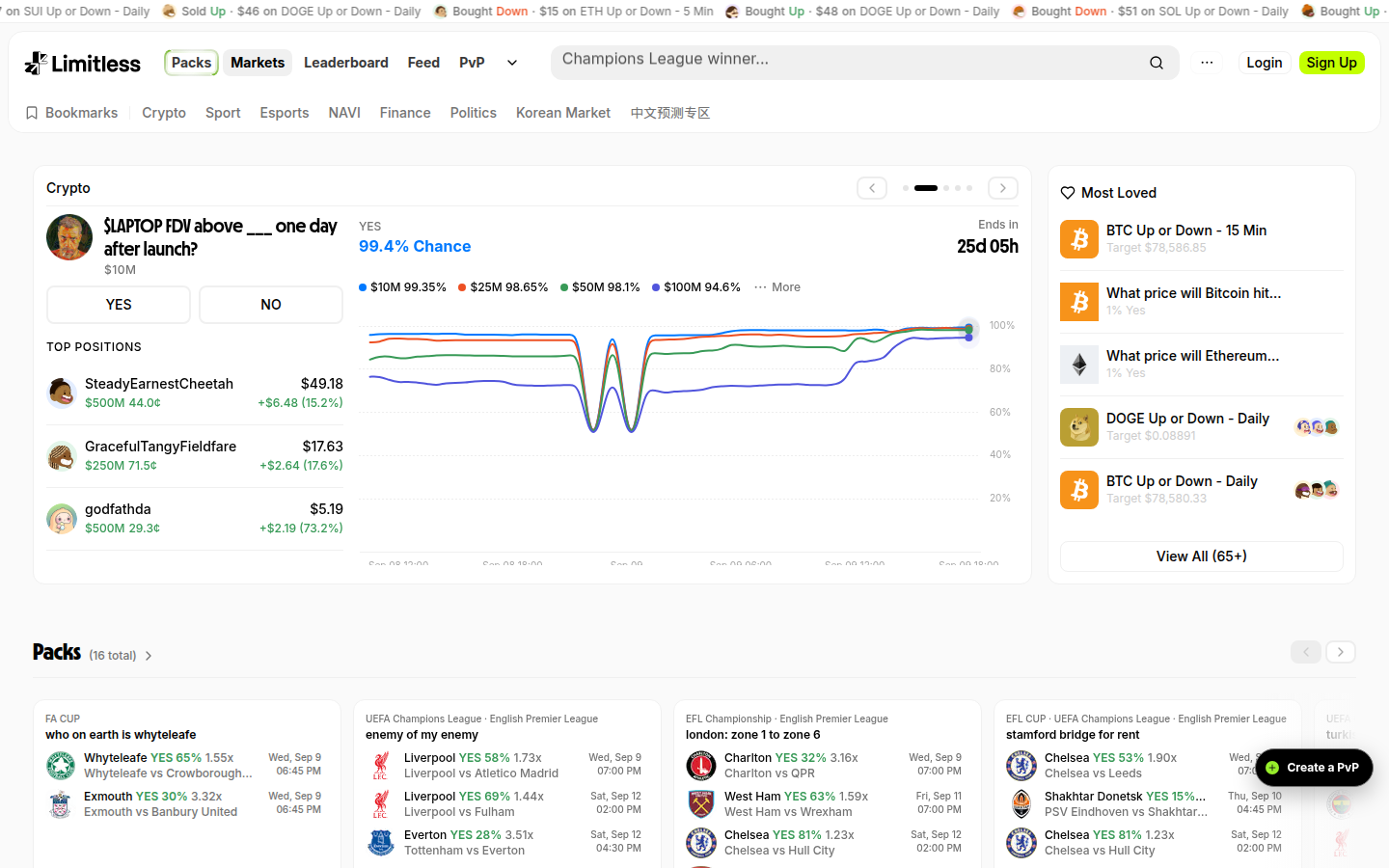Click the bitcoin icon for What price will Bitcoin hit

point(1079,302)
